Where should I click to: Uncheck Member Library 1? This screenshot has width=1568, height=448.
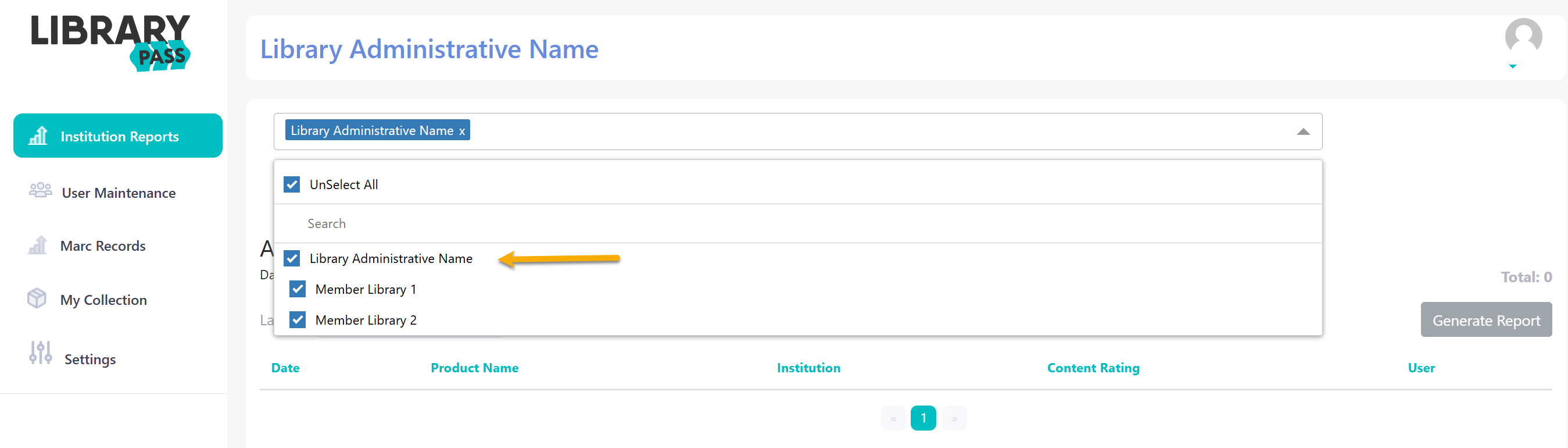point(298,289)
